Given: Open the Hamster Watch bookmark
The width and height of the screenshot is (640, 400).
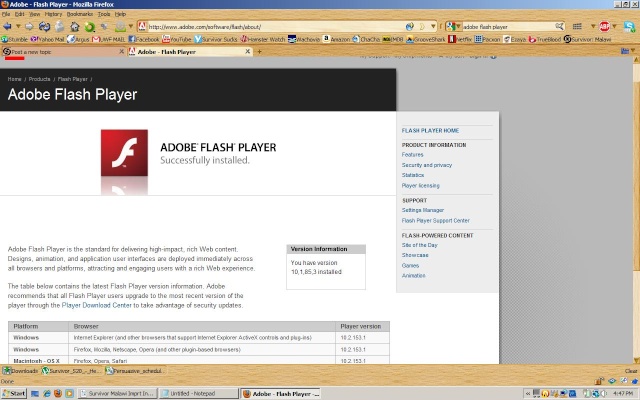Looking at the screenshot, I should pyautogui.click(x=262, y=39).
